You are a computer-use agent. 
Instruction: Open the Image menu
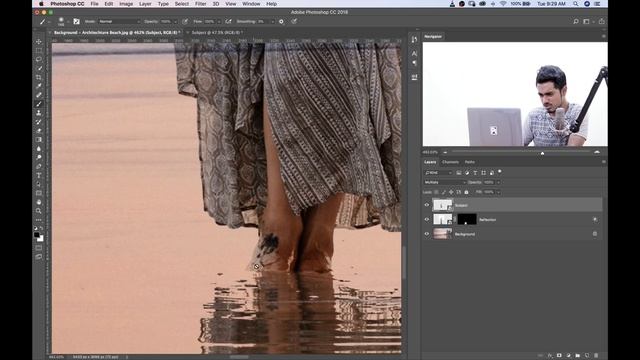tap(126, 4)
